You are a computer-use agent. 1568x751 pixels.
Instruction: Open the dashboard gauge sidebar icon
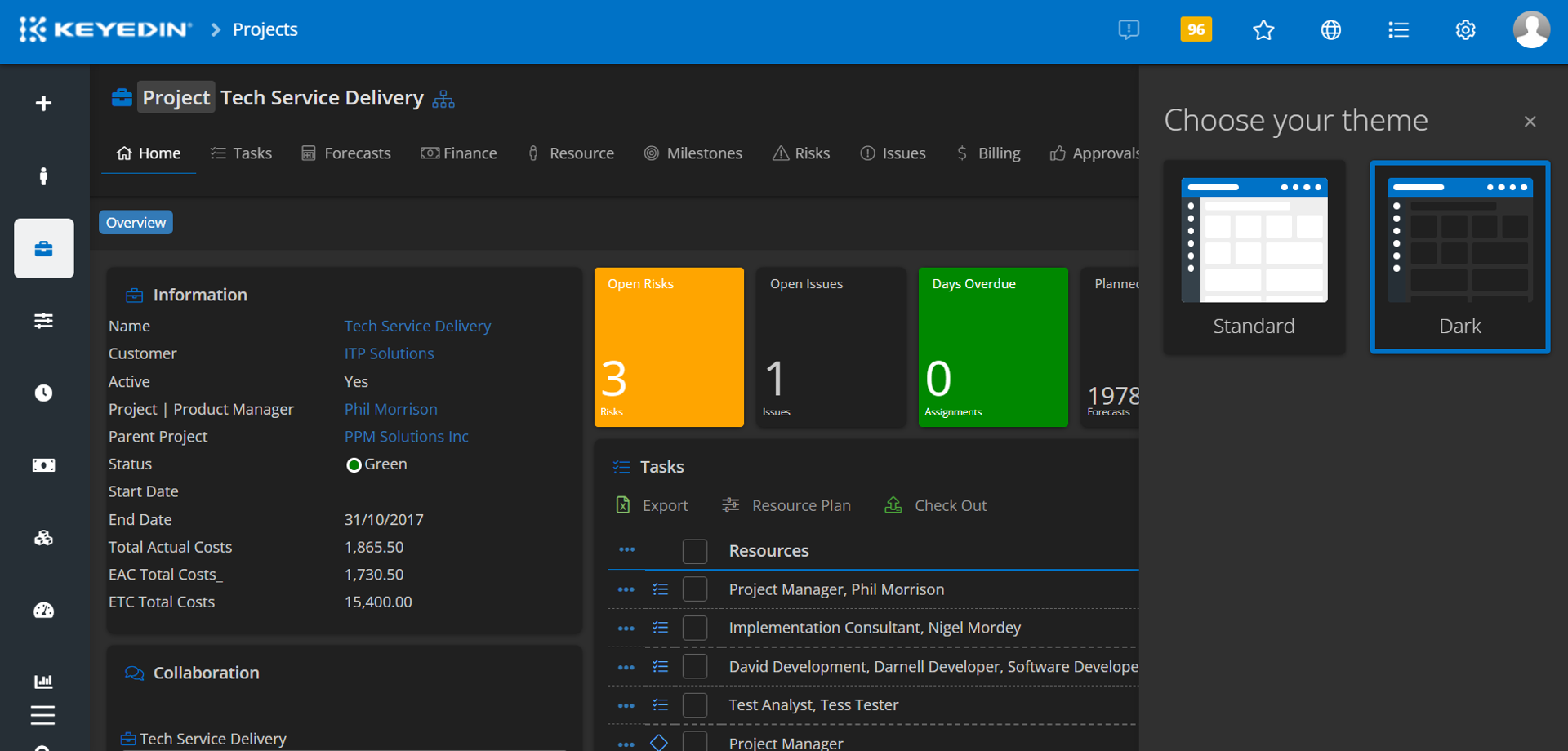point(43,611)
